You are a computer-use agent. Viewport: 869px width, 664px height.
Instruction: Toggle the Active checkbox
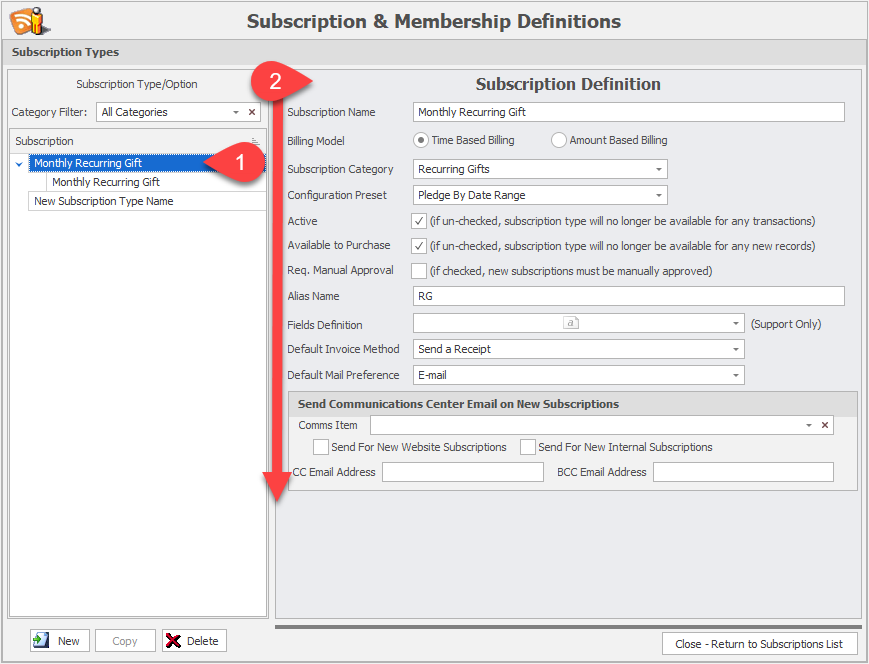[419, 221]
